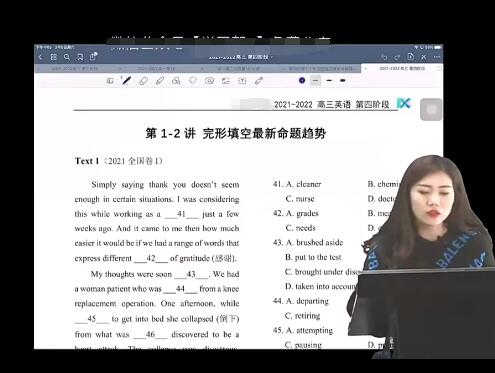Click blank number 41 in the passage
The image size is (495, 373).
pos(181,214)
